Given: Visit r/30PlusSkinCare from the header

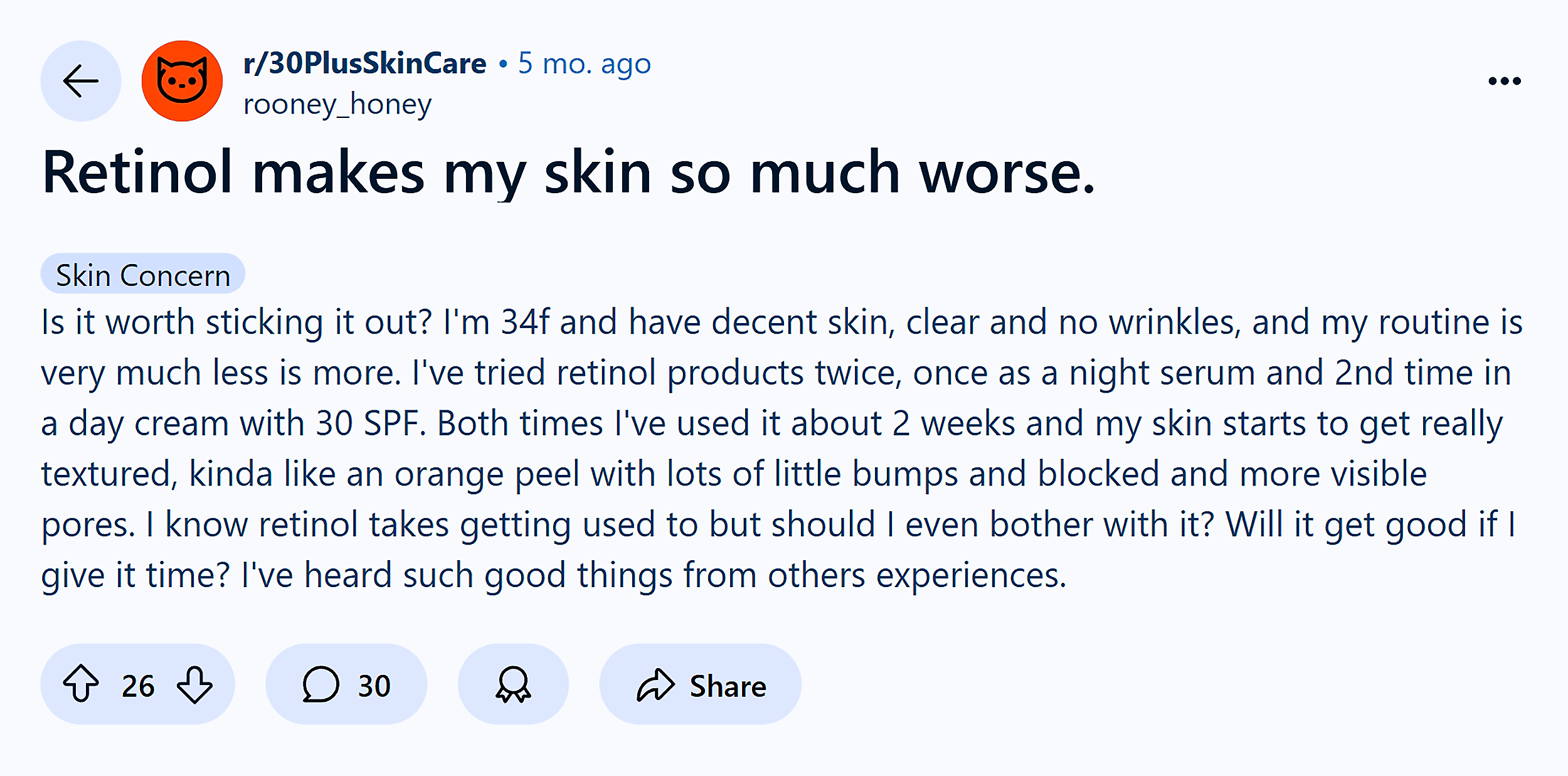Looking at the screenshot, I should point(364,62).
